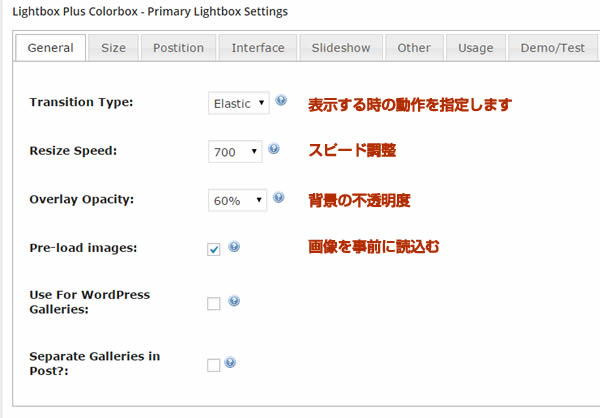Open the Slideshow tab

pyautogui.click(x=341, y=48)
